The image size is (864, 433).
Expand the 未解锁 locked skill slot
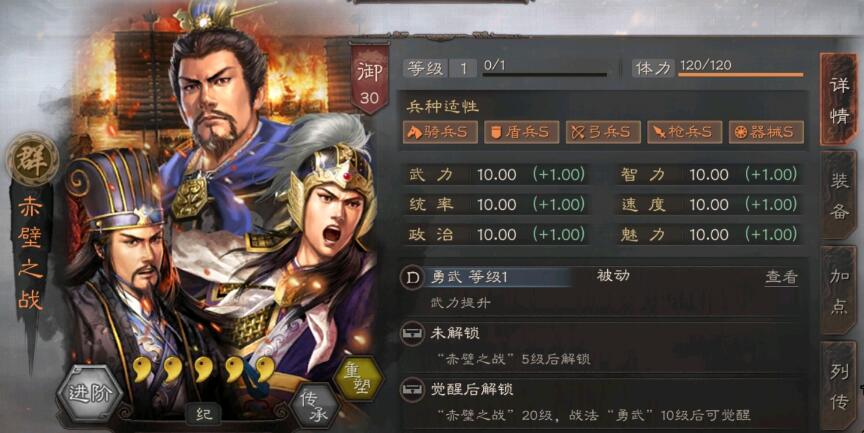click(x=602, y=345)
